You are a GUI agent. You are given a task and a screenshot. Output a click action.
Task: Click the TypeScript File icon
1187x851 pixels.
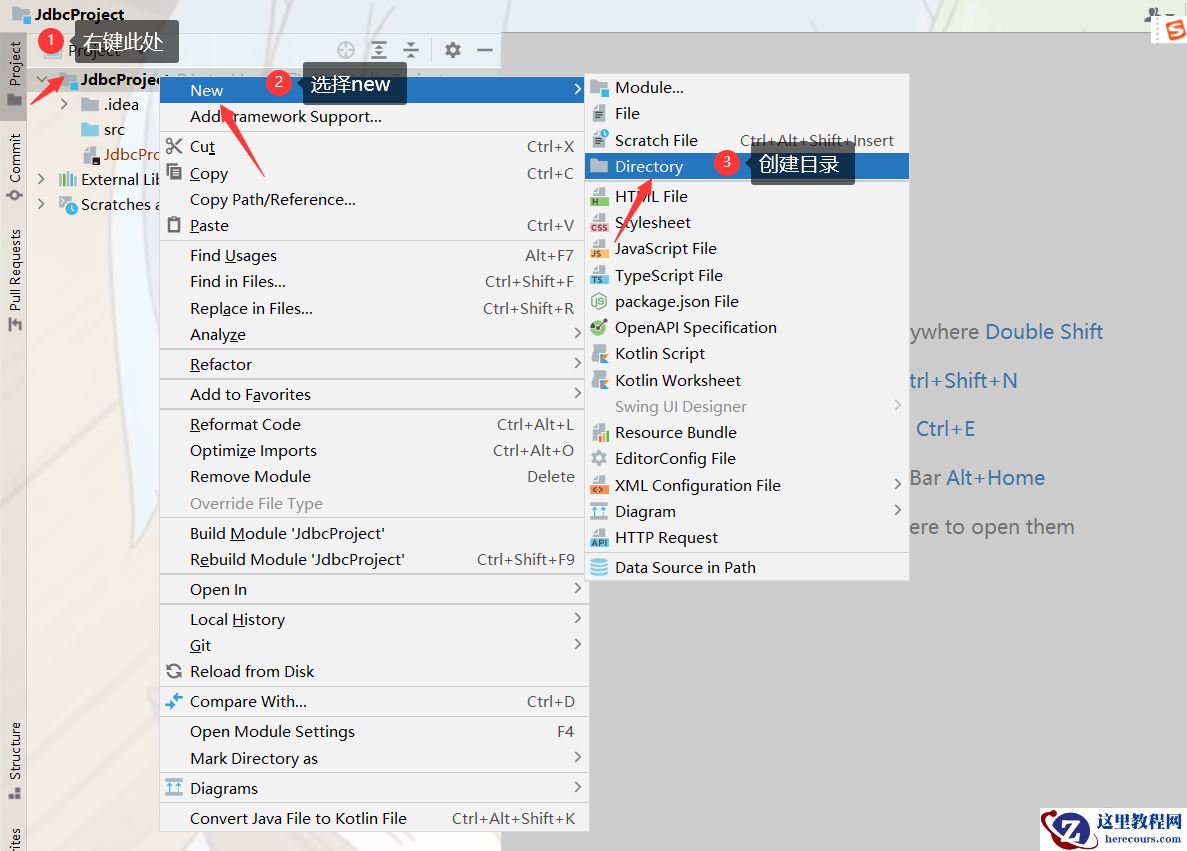(x=600, y=275)
